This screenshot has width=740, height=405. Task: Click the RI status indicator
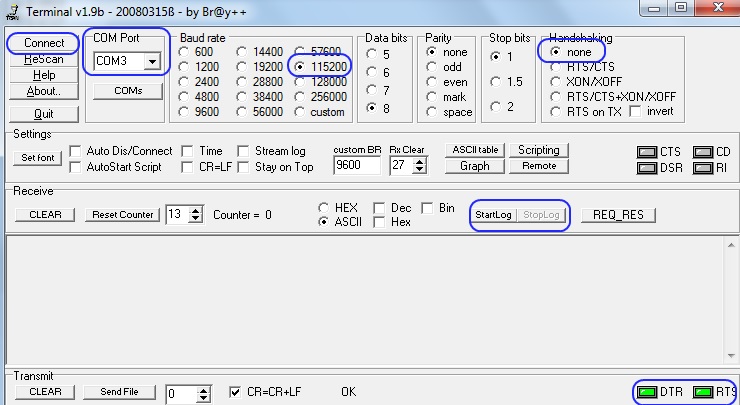[x=704, y=168]
